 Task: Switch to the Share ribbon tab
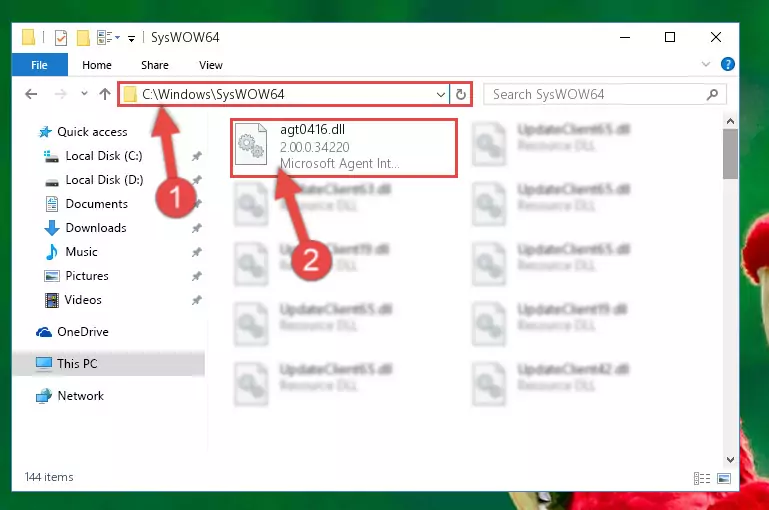[155, 65]
